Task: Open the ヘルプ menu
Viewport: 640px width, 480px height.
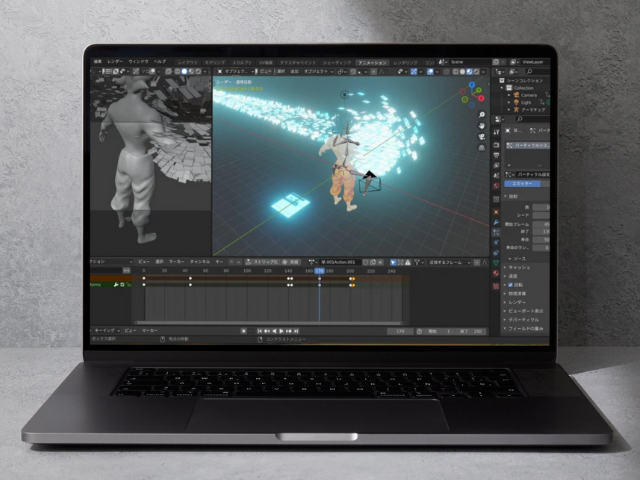Action: [160, 62]
